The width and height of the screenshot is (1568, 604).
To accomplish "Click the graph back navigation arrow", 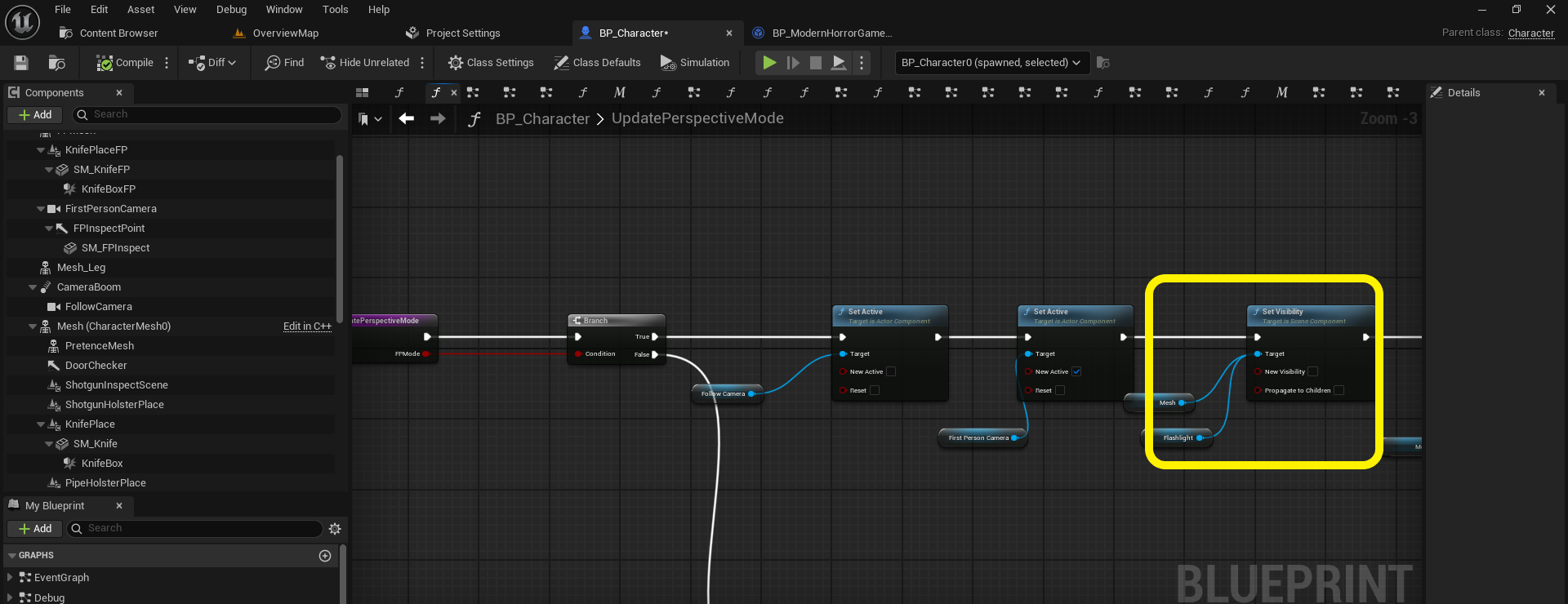I will pos(406,119).
